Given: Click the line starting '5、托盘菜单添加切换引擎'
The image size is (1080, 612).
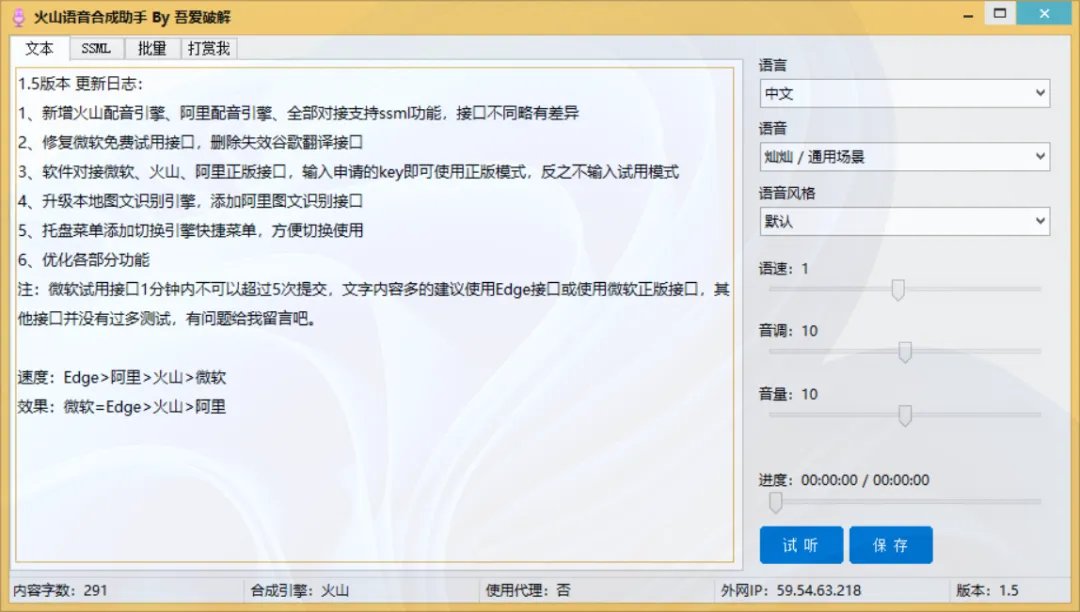Looking at the screenshot, I should coord(190,231).
